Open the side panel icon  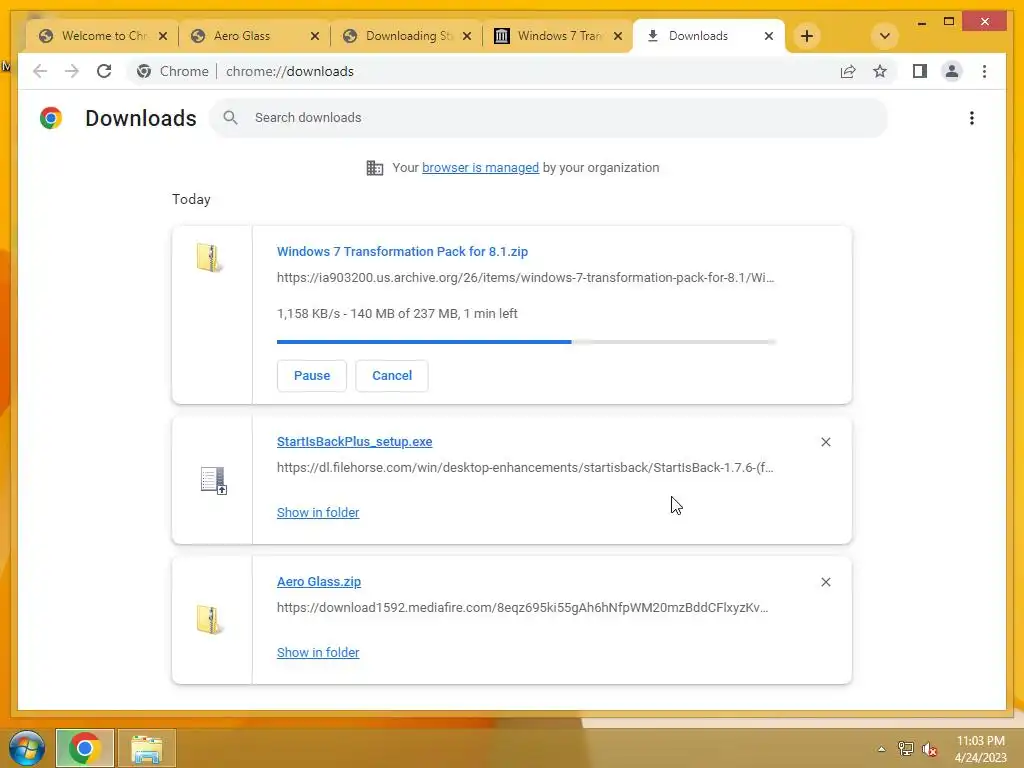tap(920, 71)
